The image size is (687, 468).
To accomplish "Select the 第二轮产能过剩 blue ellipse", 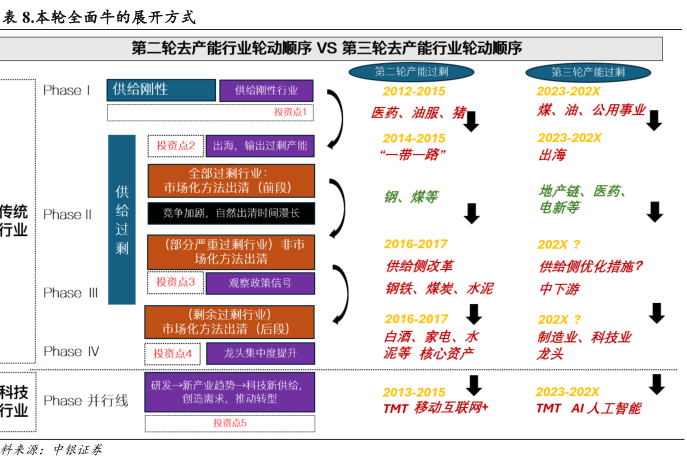I will coord(411,73).
